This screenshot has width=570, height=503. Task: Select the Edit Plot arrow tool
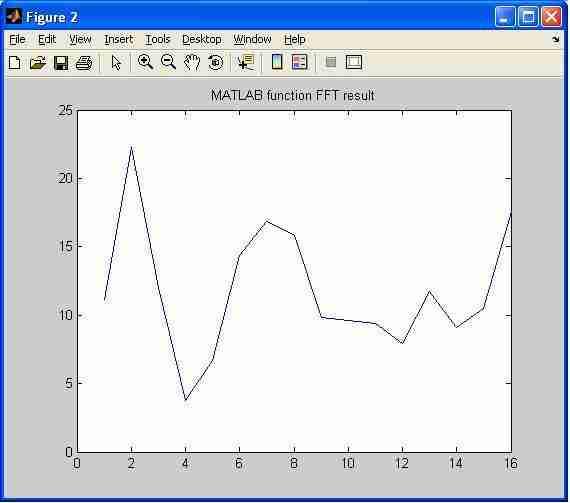click(116, 63)
